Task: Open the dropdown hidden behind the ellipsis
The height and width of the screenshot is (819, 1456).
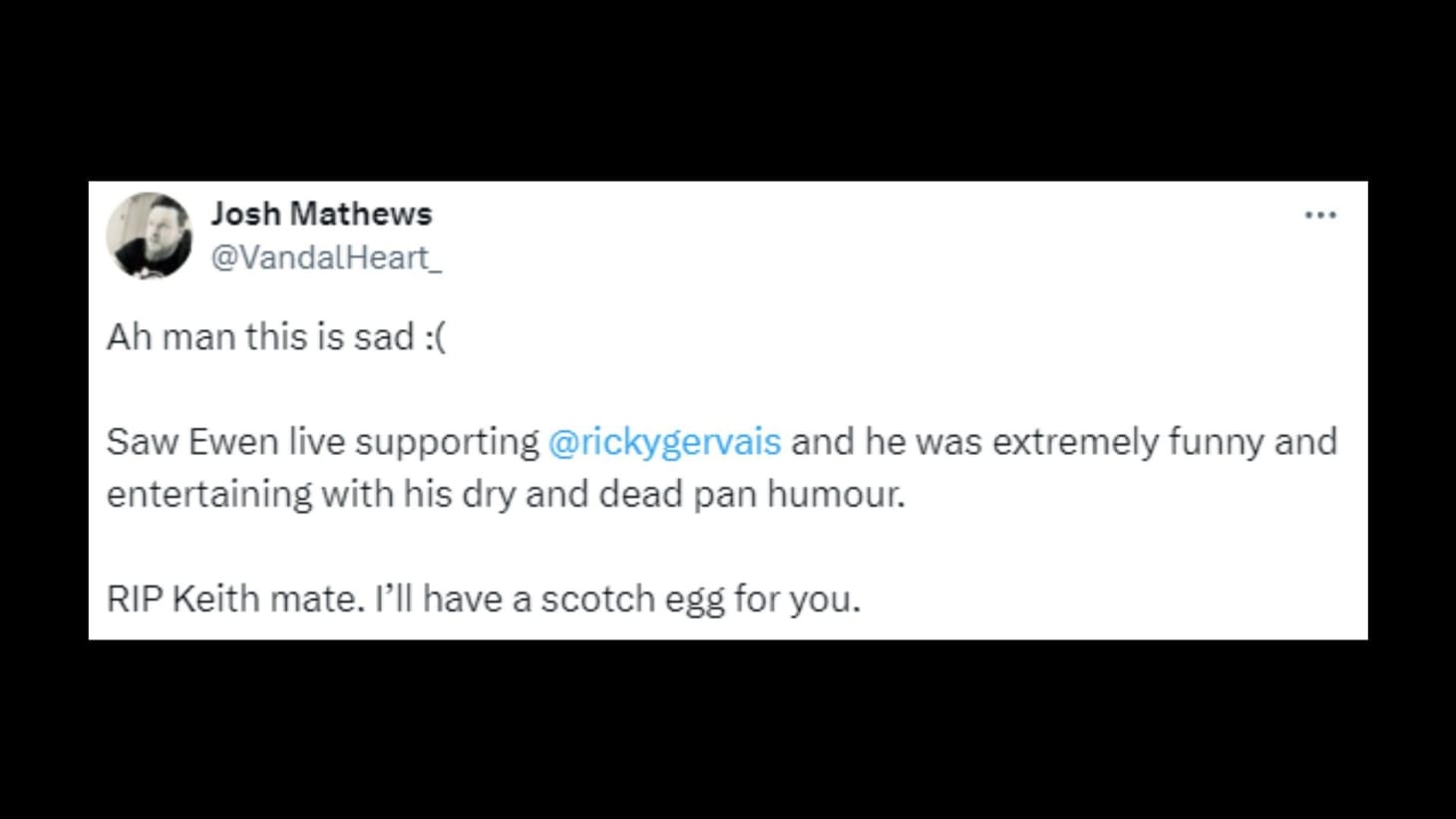Action: (1320, 212)
